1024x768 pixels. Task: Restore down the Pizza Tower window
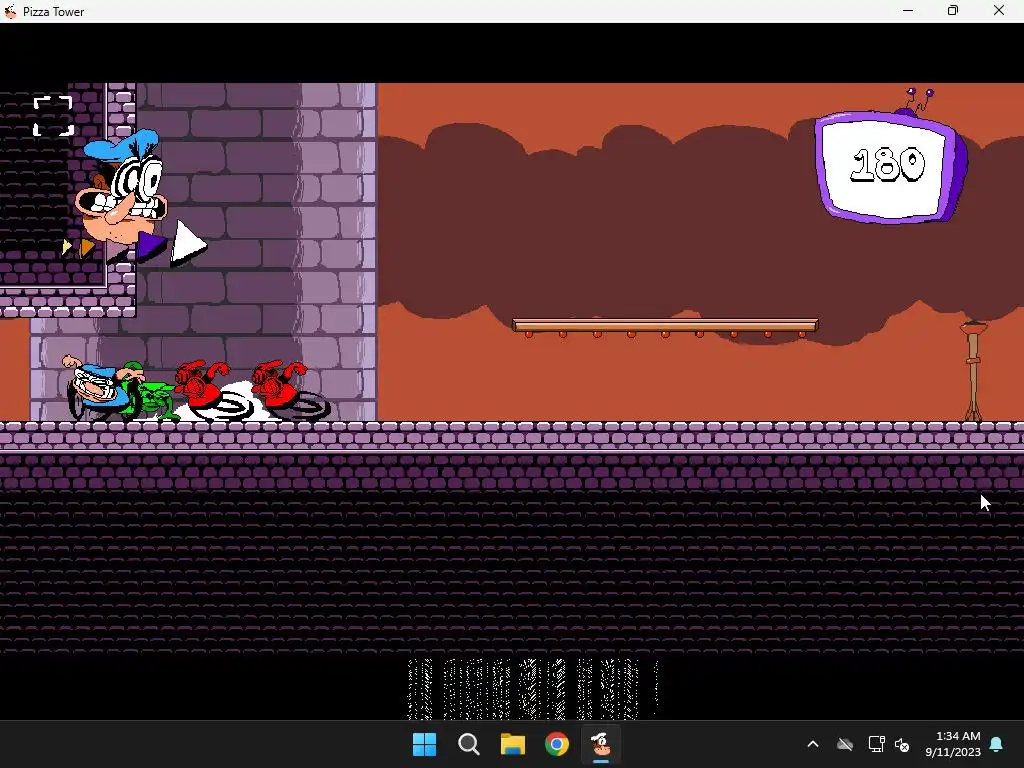pyautogui.click(x=953, y=10)
